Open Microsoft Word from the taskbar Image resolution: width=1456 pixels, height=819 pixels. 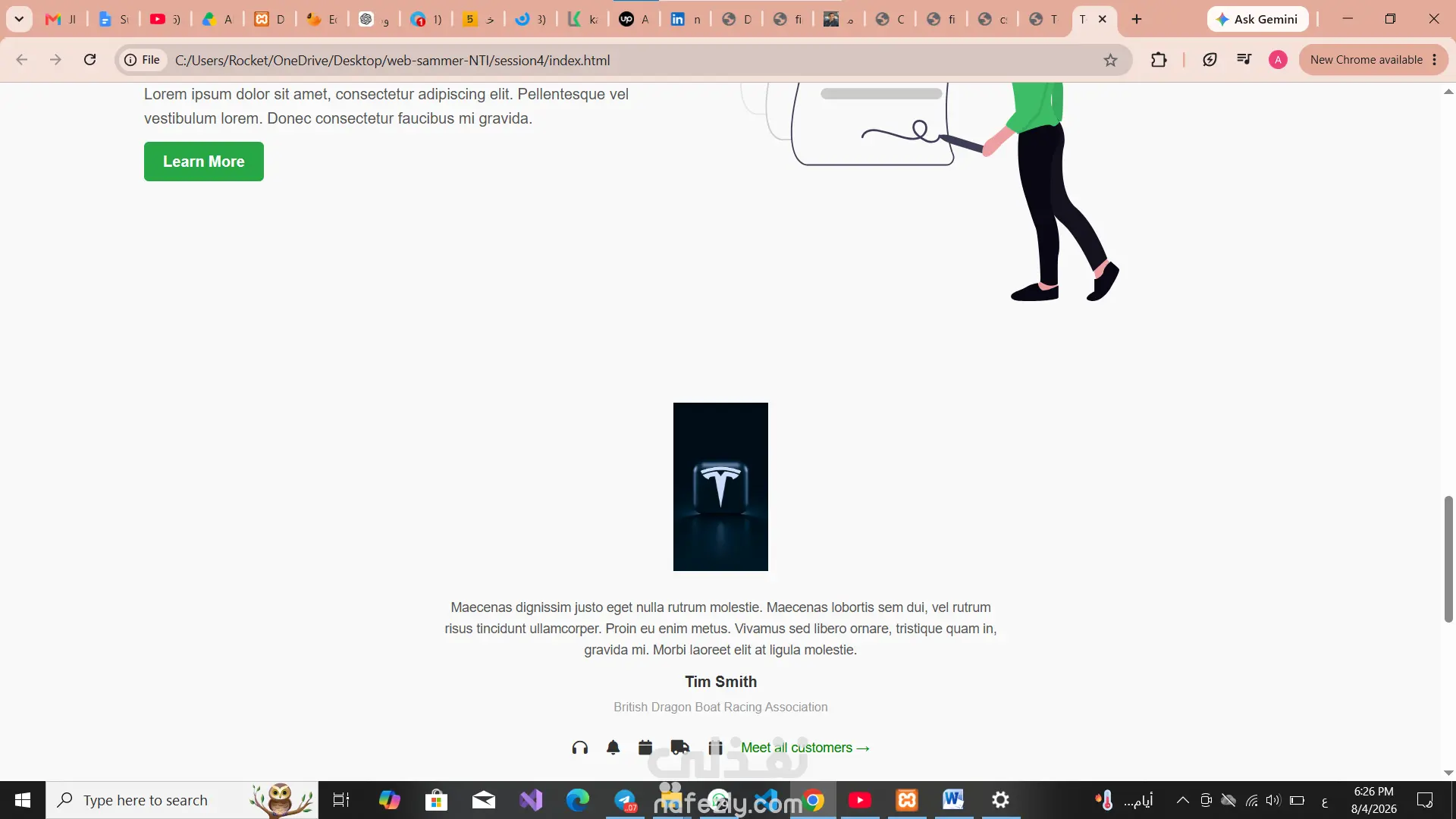pyautogui.click(x=953, y=800)
